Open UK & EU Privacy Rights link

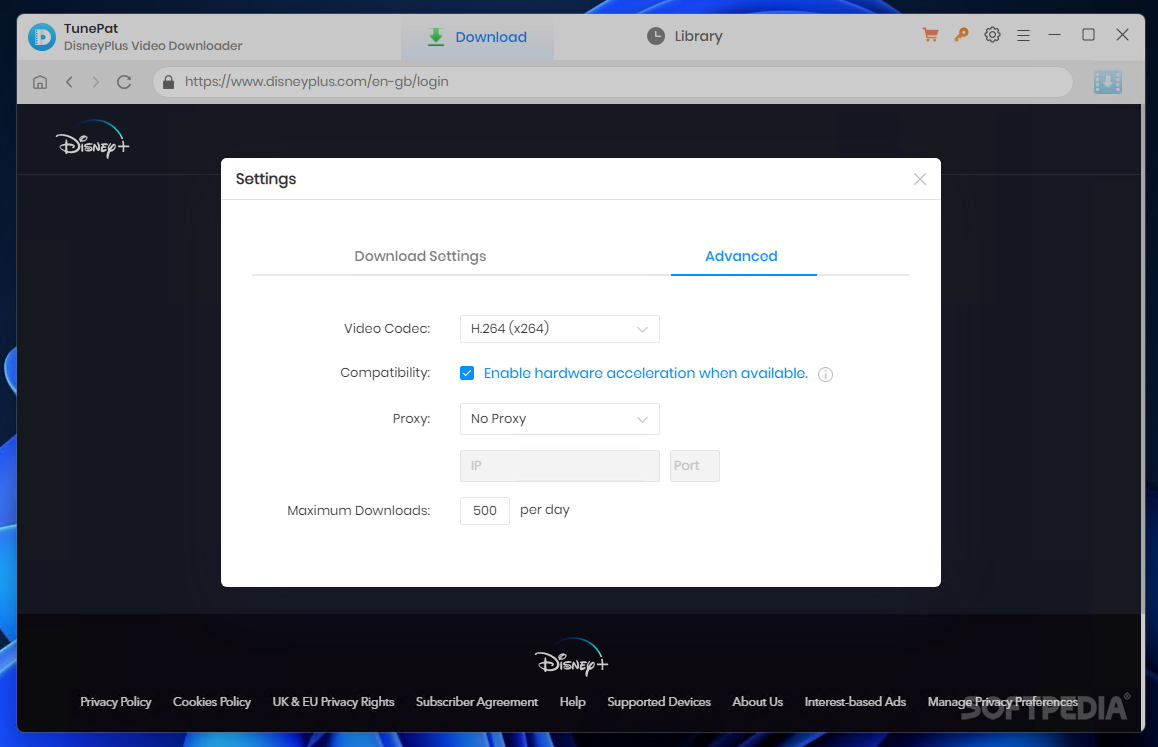click(333, 702)
